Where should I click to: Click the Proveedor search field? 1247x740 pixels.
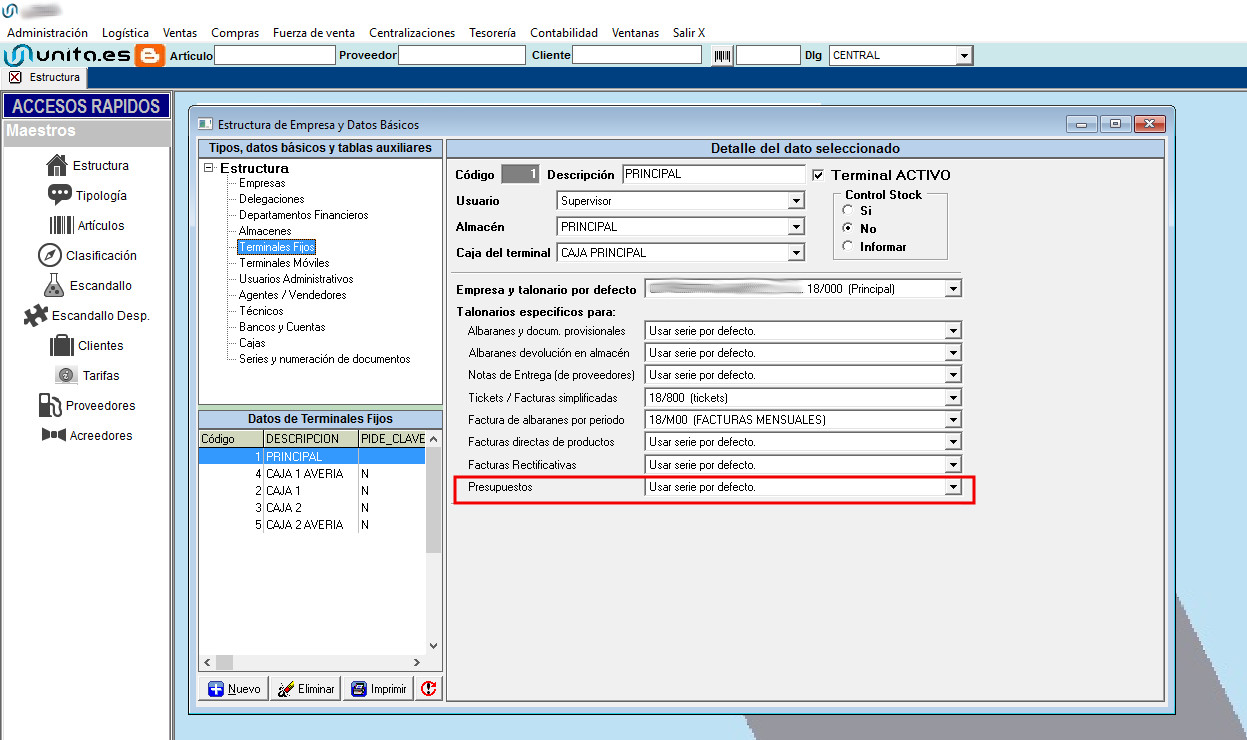pyautogui.click(x=461, y=56)
